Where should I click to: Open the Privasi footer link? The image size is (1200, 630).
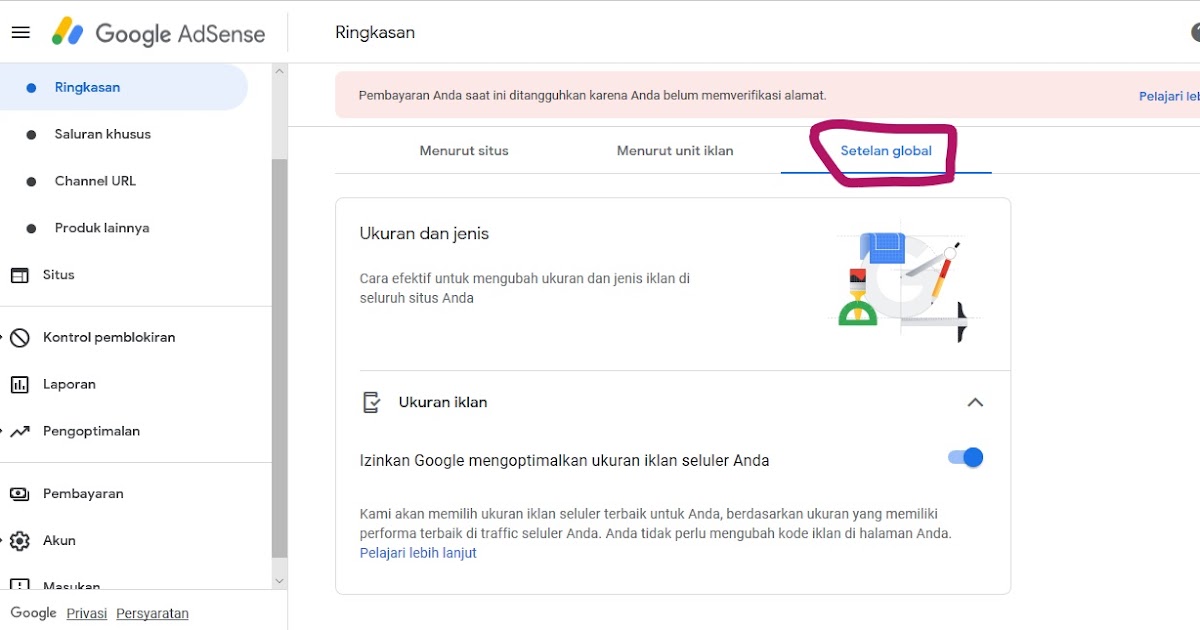[x=86, y=613]
